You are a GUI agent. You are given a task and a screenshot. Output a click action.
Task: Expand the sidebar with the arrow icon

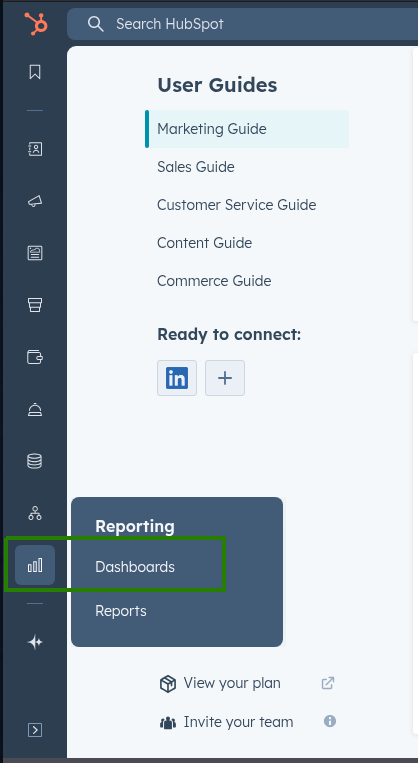pyautogui.click(x=35, y=730)
